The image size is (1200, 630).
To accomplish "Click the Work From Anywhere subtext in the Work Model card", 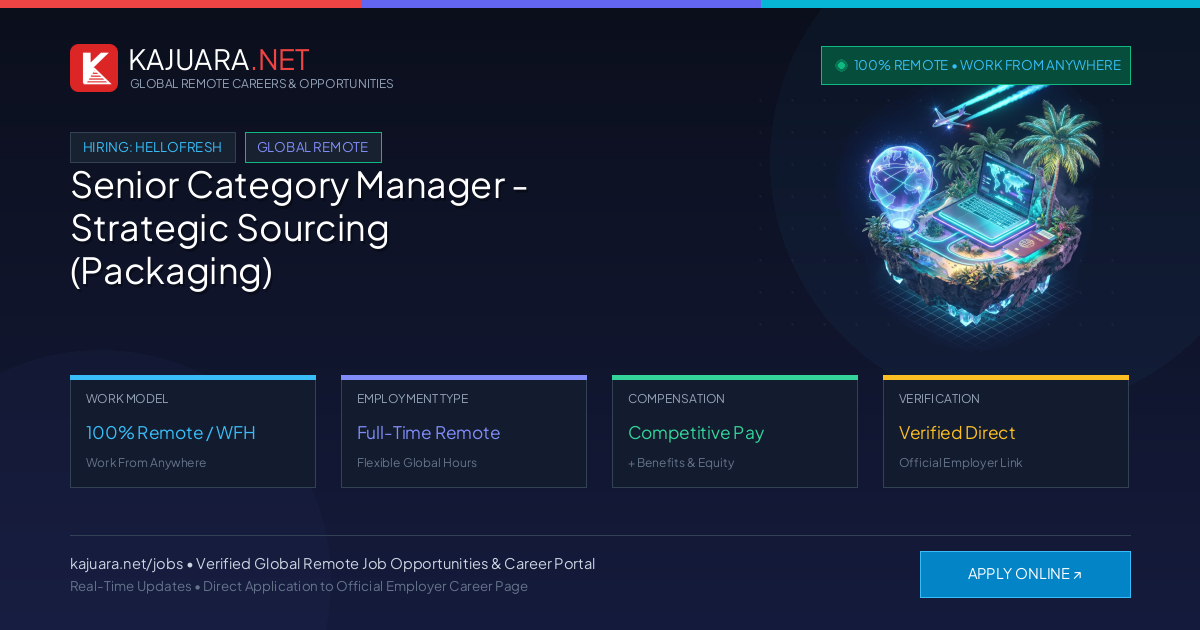I will 146,463.
